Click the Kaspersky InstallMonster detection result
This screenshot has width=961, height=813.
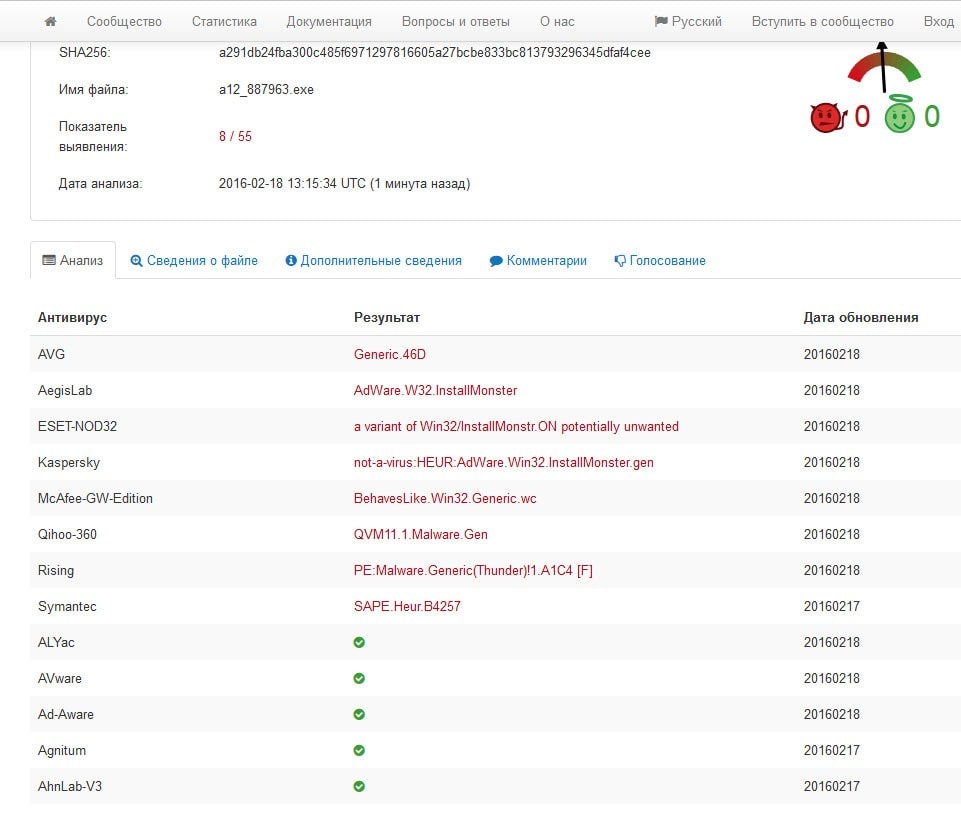pyautogui.click(x=503, y=462)
